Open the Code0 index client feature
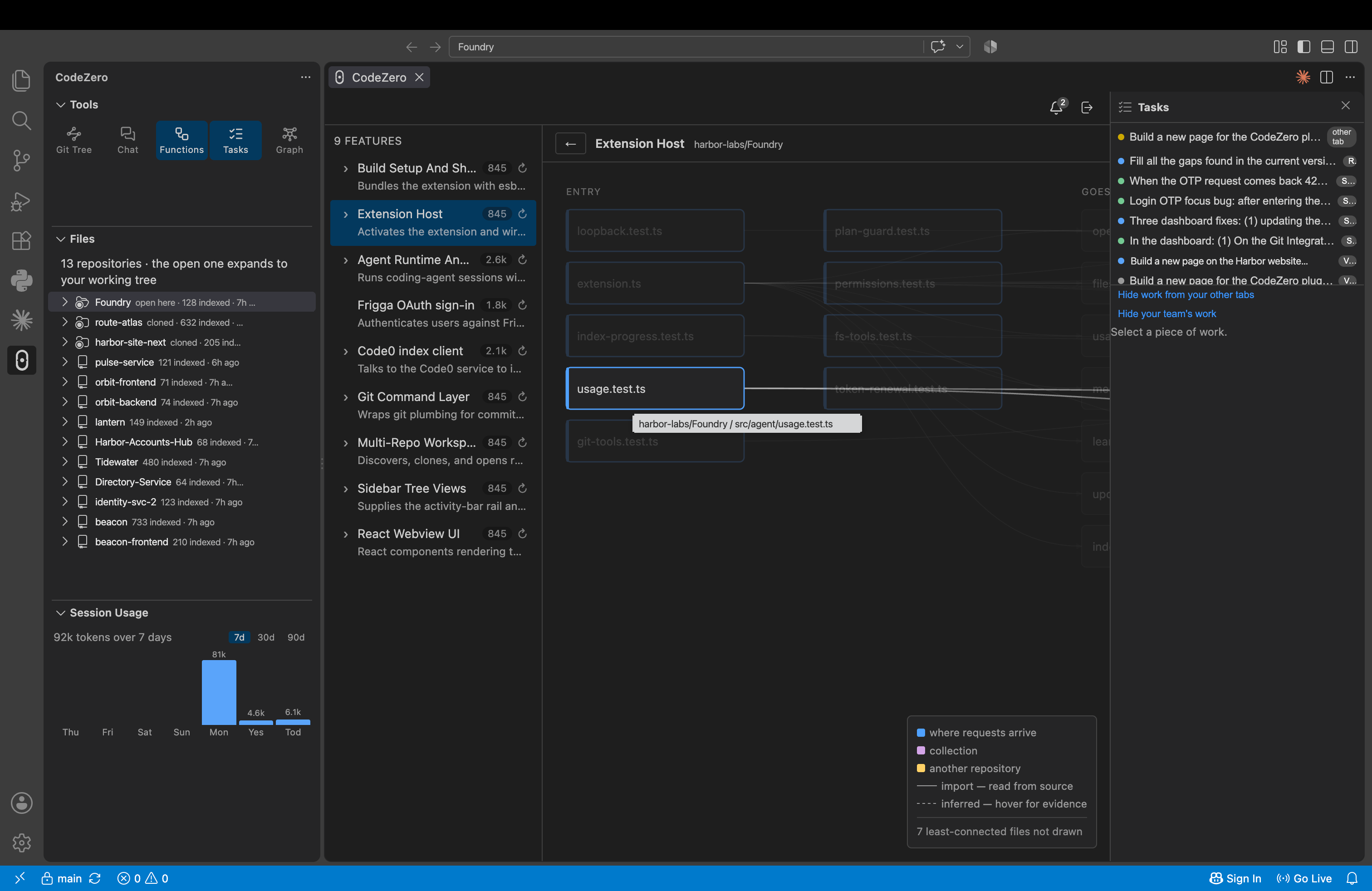The image size is (1372, 891). click(x=433, y=360)
